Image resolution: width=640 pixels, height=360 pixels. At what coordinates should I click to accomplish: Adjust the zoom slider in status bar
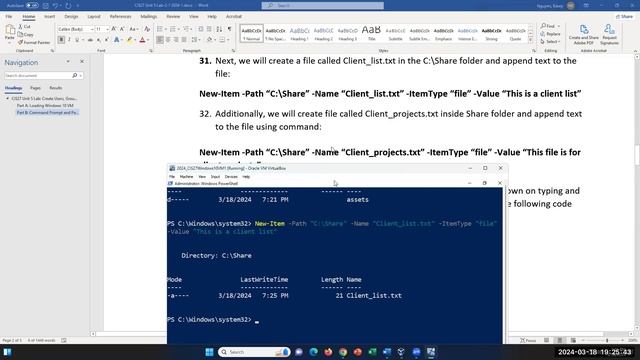click(x=607, y=340)
